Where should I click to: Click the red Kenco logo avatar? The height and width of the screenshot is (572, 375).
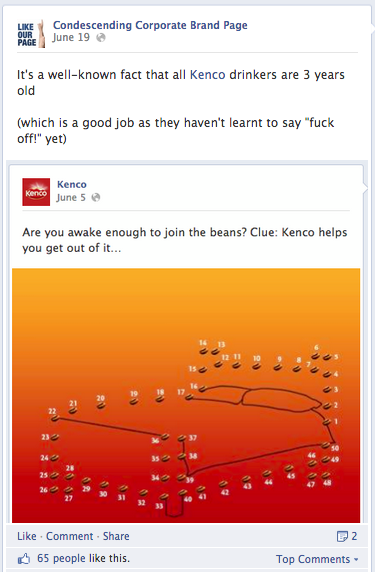[36, 192]
